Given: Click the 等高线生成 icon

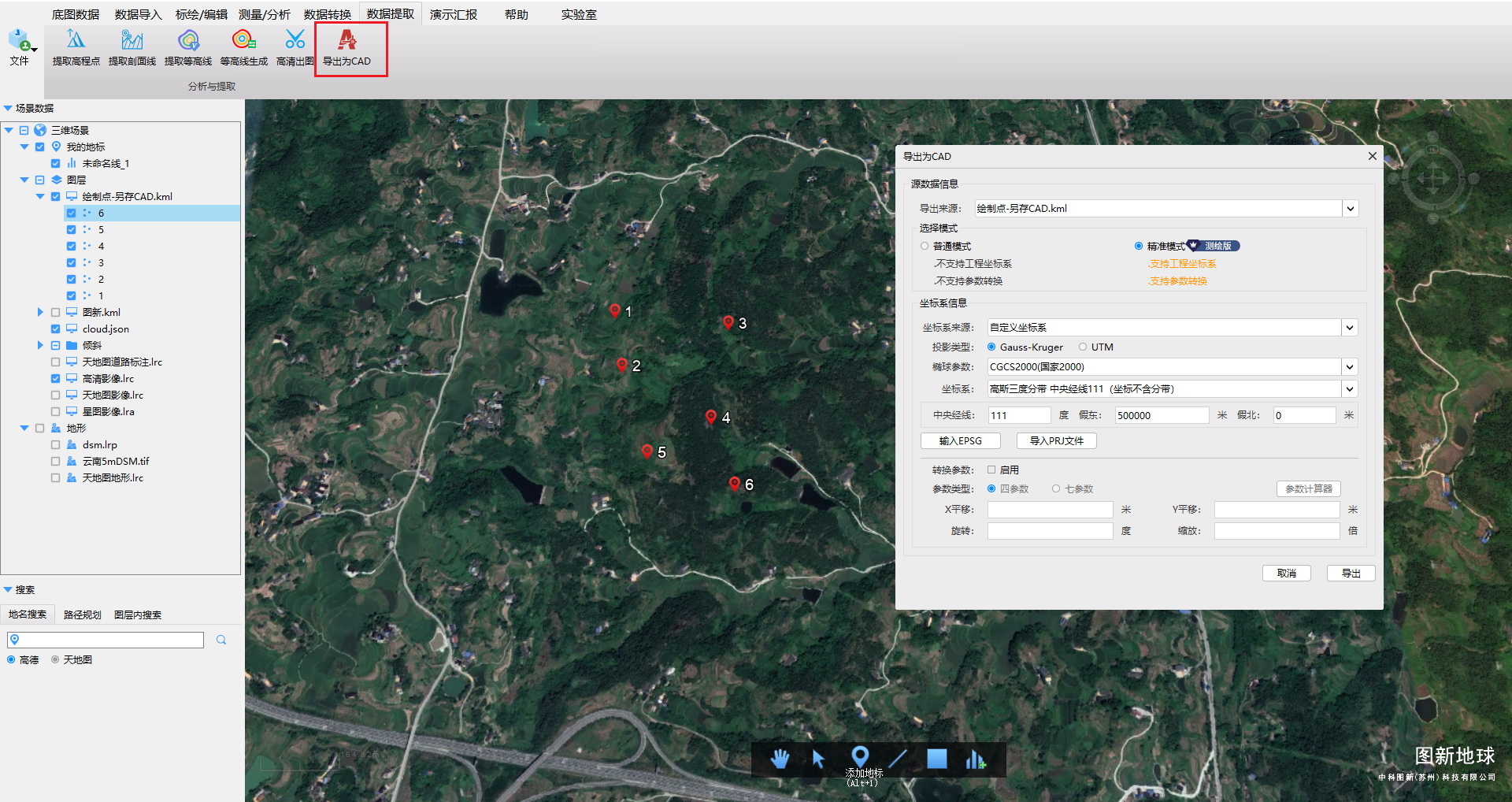Looking at the screenshot, I should [243, 40].
